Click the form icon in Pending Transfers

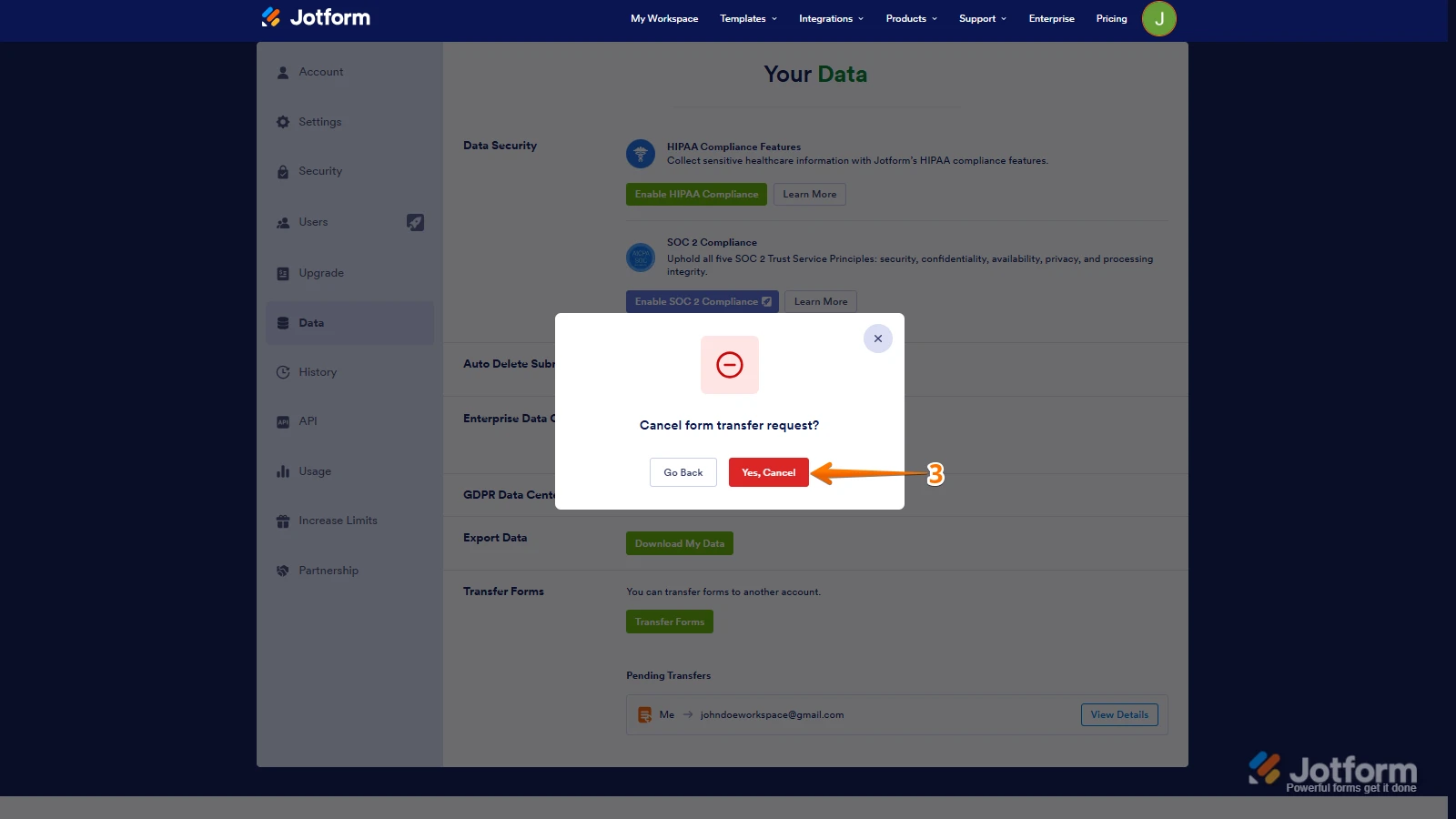(644, 715)
